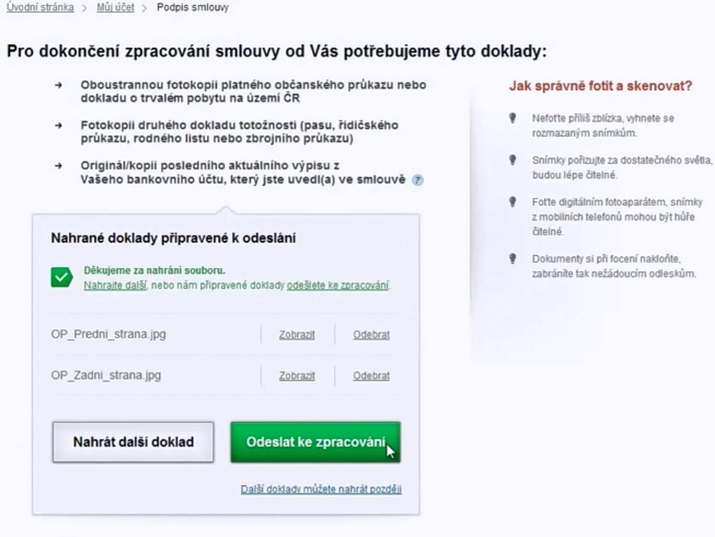
Task: Click the lightbulb icon beside 'Foťte digitálním fotoaparátem'
Action: pyautogui.click(x=513, y=202)
